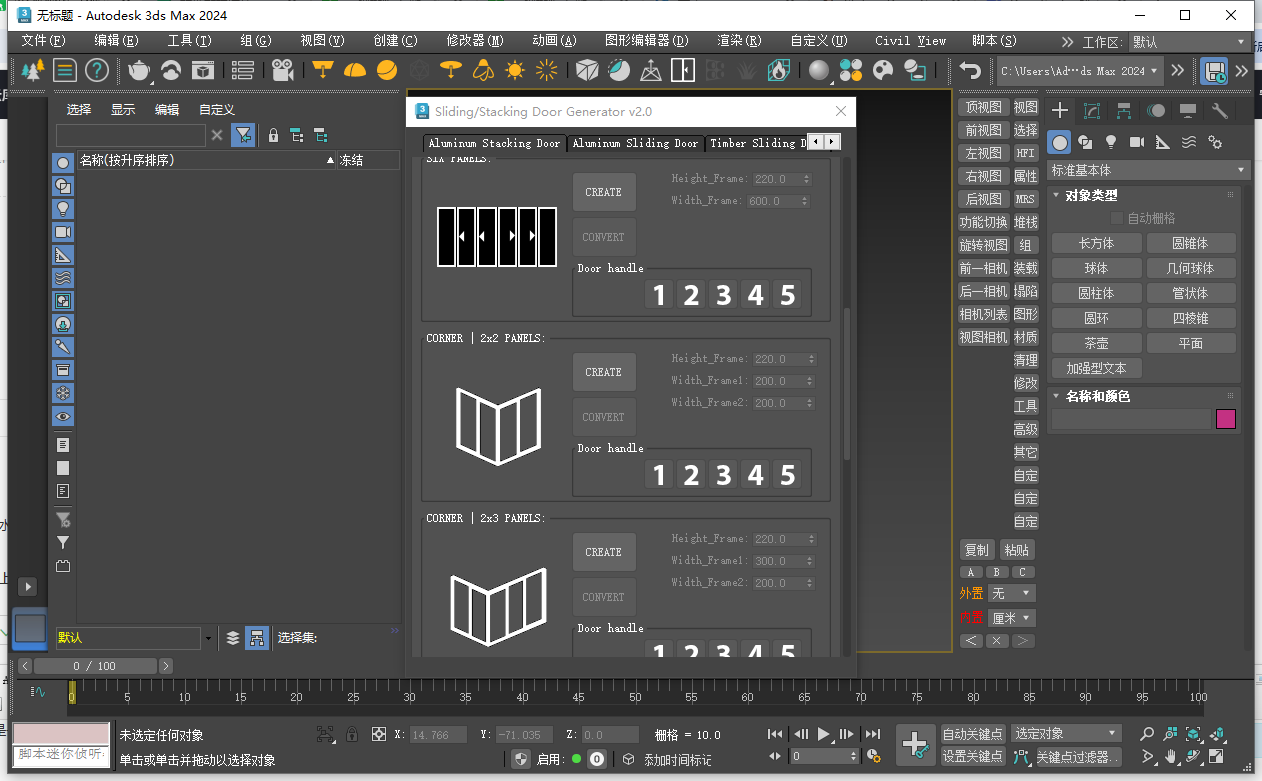Open the 选定对象 key filter dropdown
Screen dimensions: 1262x781
[x=1066, y=734]
